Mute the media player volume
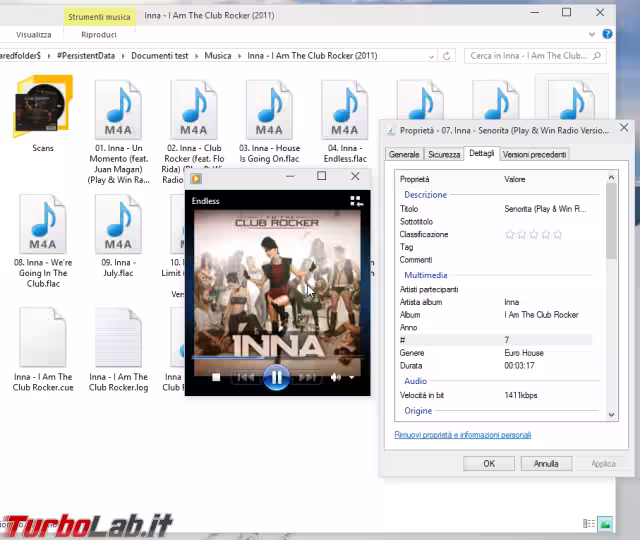The height and width of the screenshot is (540, 640). coord(336,378)
